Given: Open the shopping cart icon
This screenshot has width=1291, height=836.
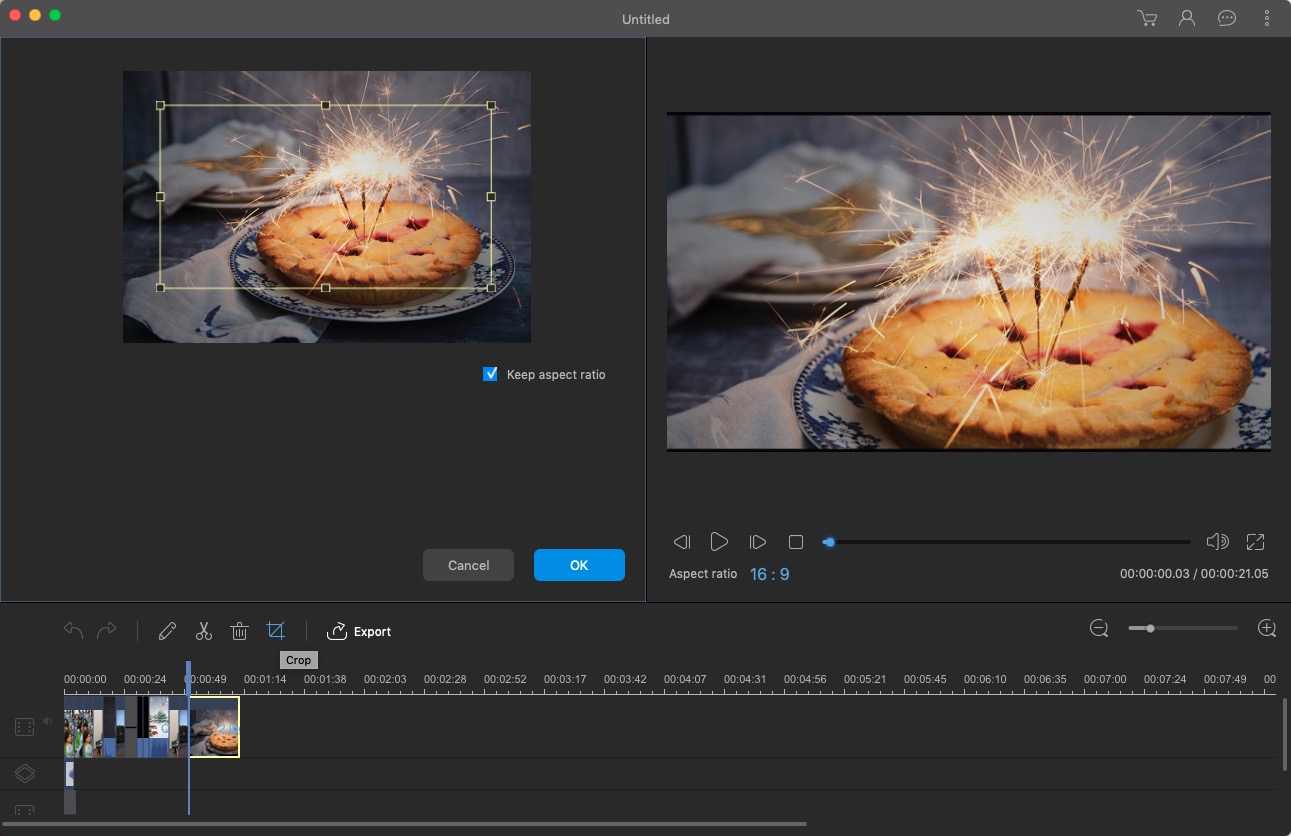Looking at the screenshot, I should click(1147, 18).
